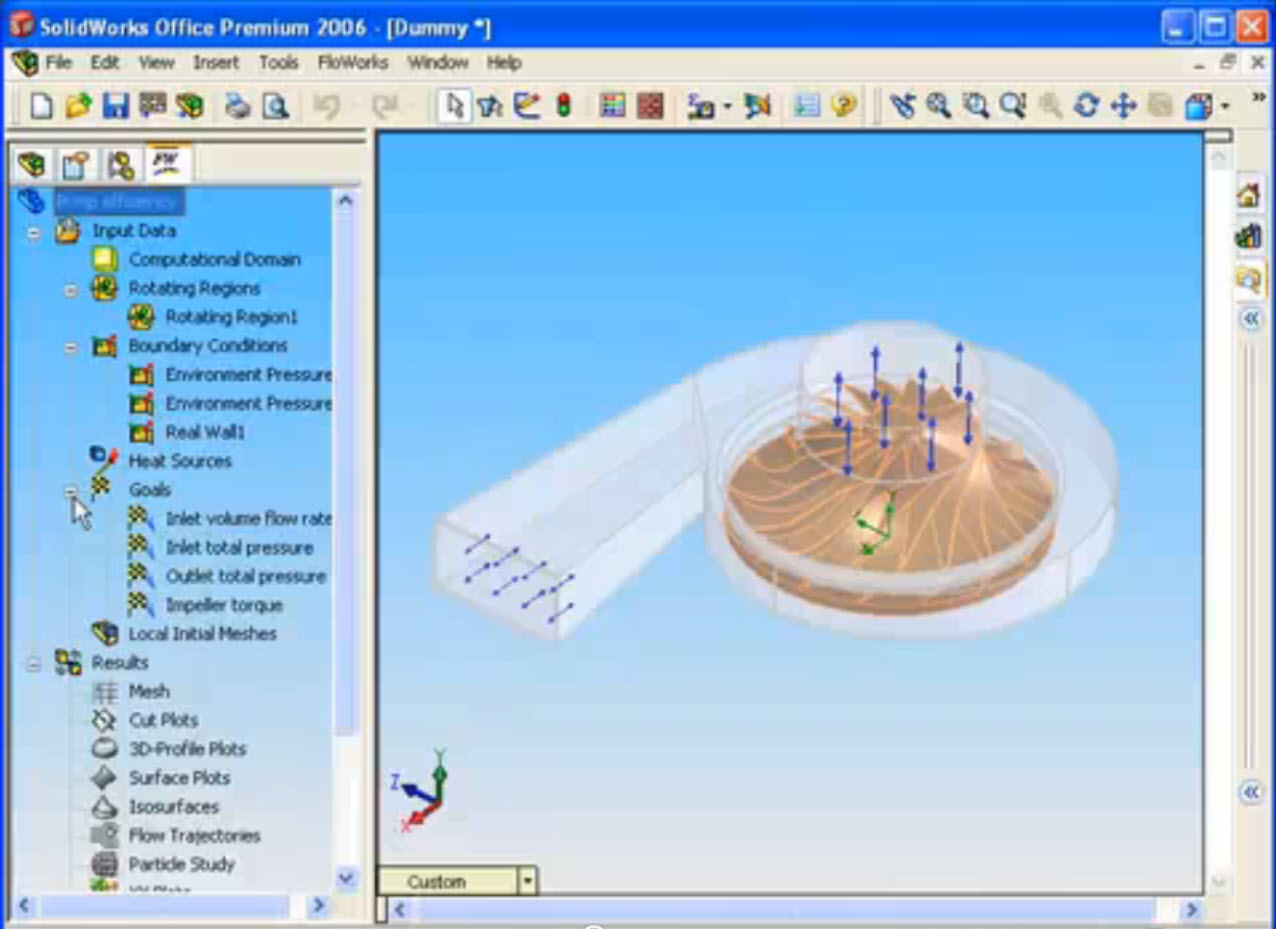Click the Zoom In/Out icon

click(1012, 105)
